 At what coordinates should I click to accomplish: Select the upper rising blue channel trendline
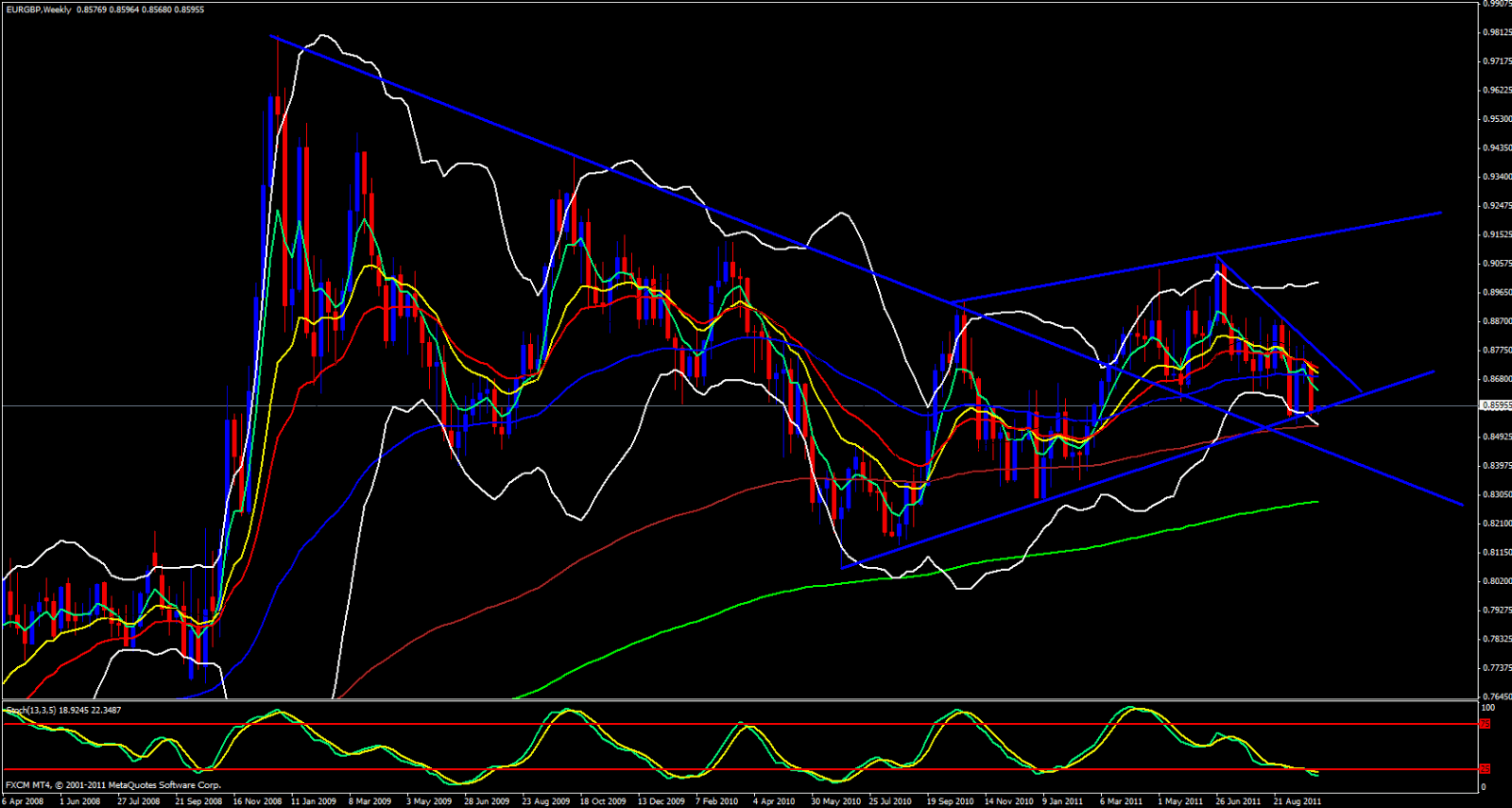tap(1323, 234)
